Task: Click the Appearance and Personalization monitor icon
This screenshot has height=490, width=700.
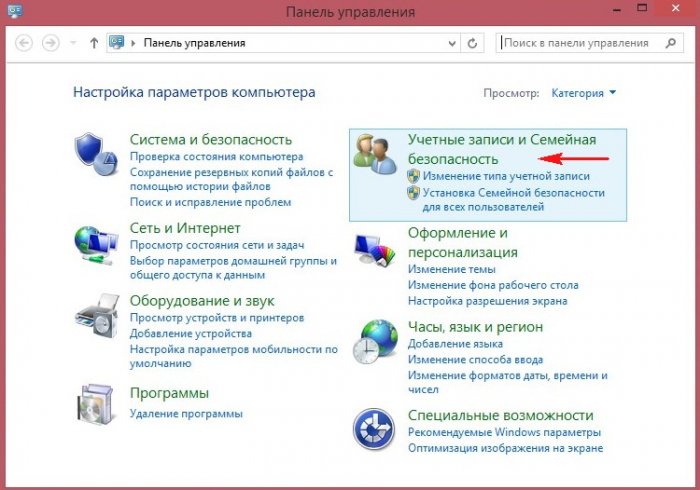Action: [x=375, y=247]
